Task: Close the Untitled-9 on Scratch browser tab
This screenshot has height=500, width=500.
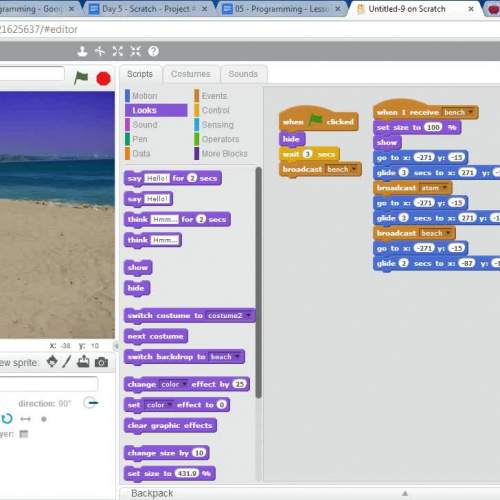Action: [x=471, y=9]
